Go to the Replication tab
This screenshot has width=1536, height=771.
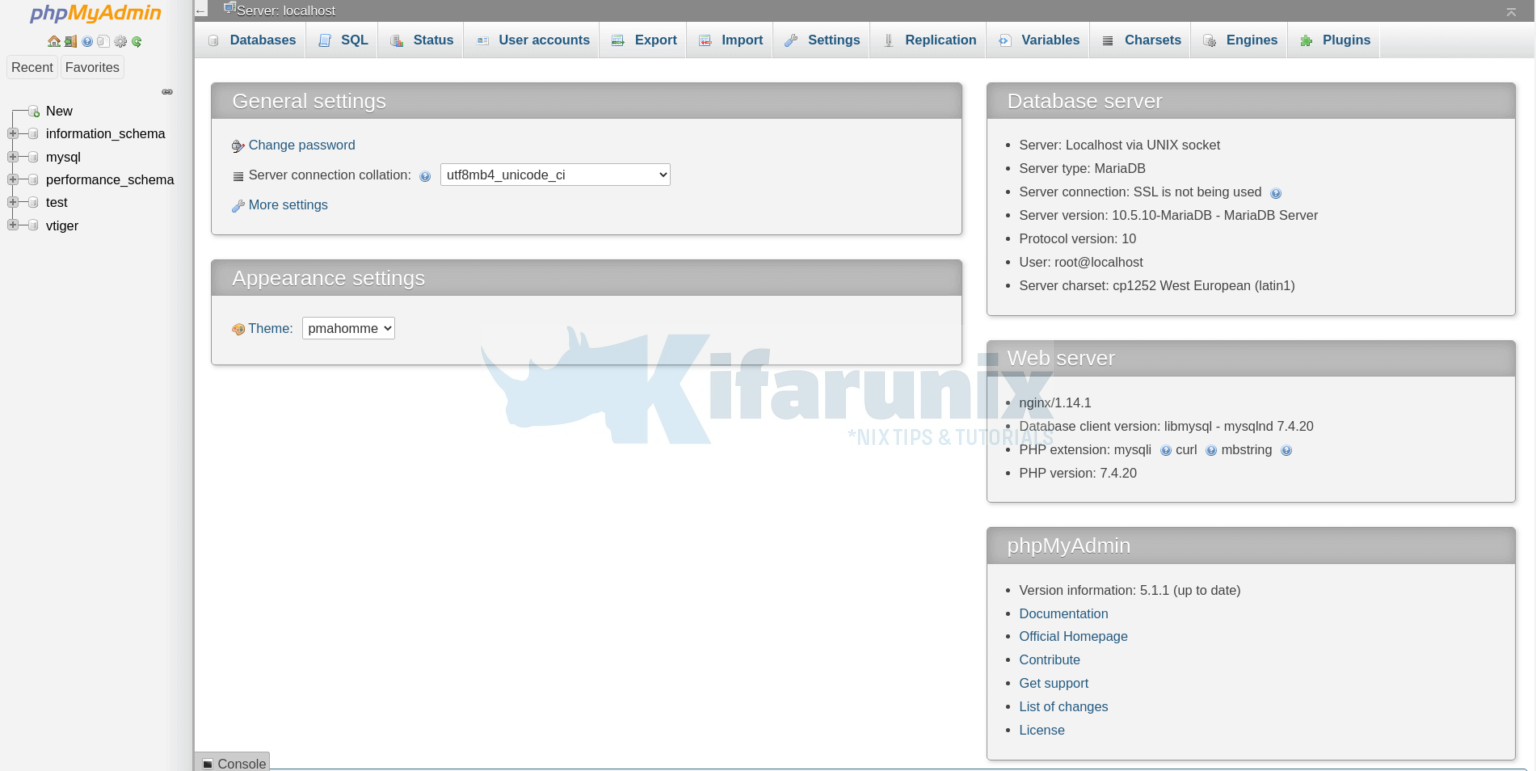[928, 39]
